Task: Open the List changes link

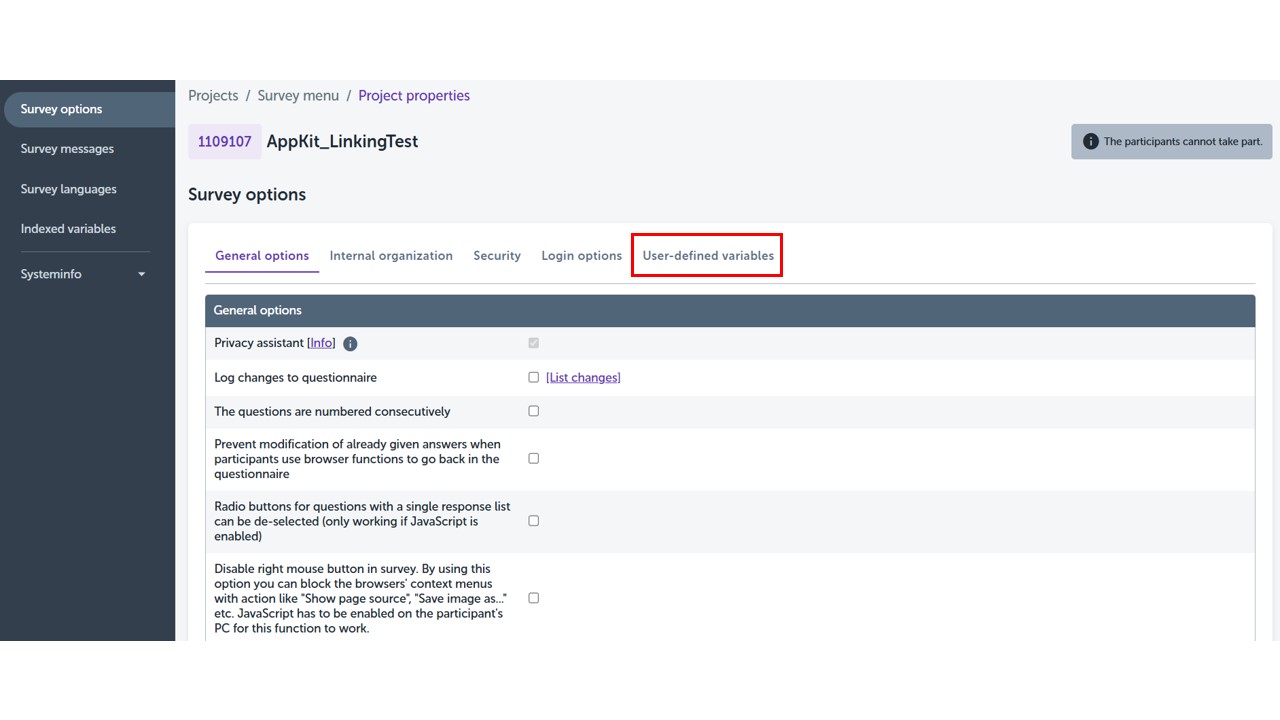Action: pyautogui.click(x=583, y=378)
